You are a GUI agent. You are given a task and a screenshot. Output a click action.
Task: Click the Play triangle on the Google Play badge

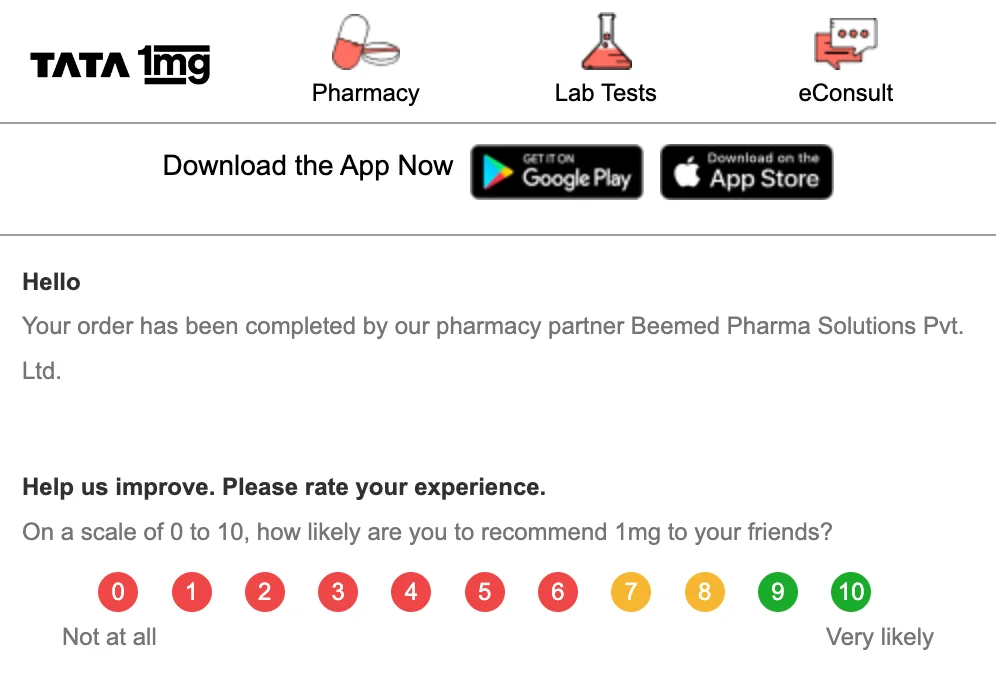point(496,172)
